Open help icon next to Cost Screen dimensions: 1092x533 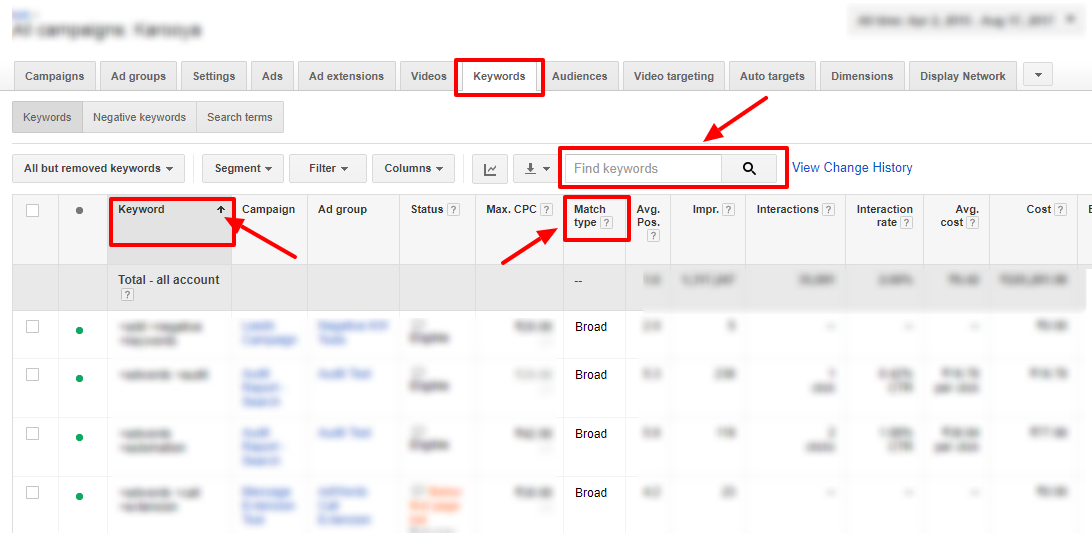(x=1061, y=210)
